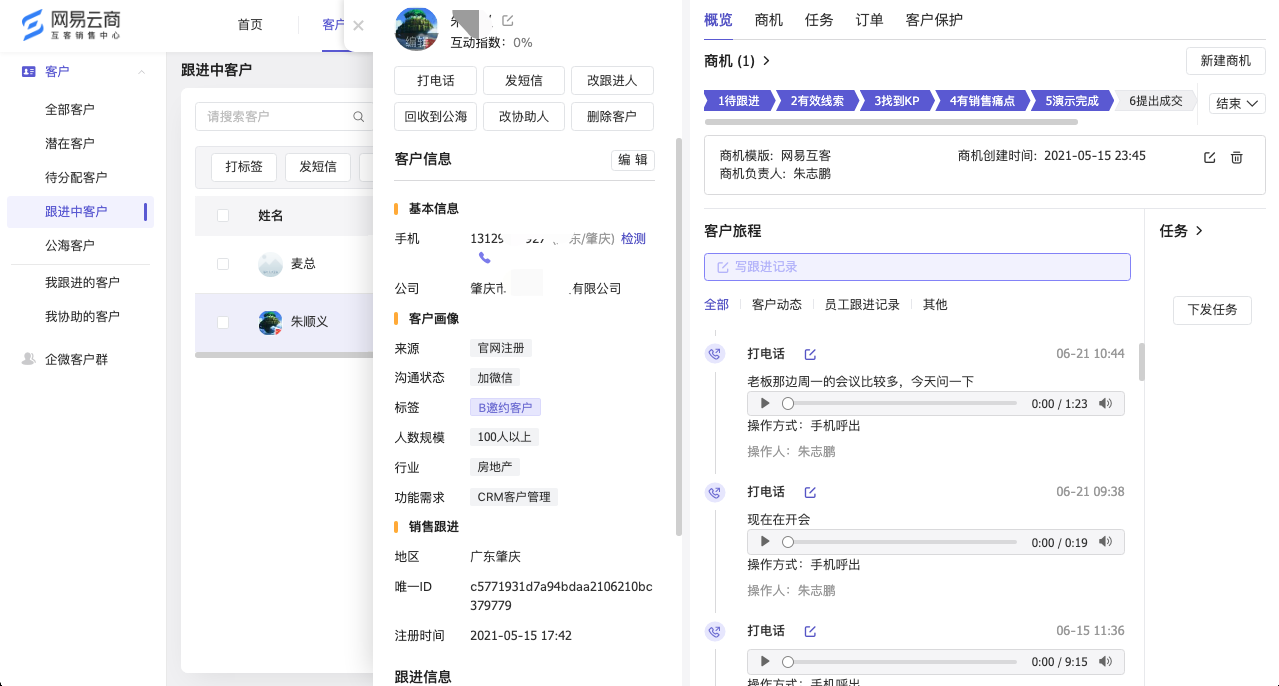Toggle the select-all checkbox in table header
This screenshot has width=1279, height=686.
tap(223, 215)
